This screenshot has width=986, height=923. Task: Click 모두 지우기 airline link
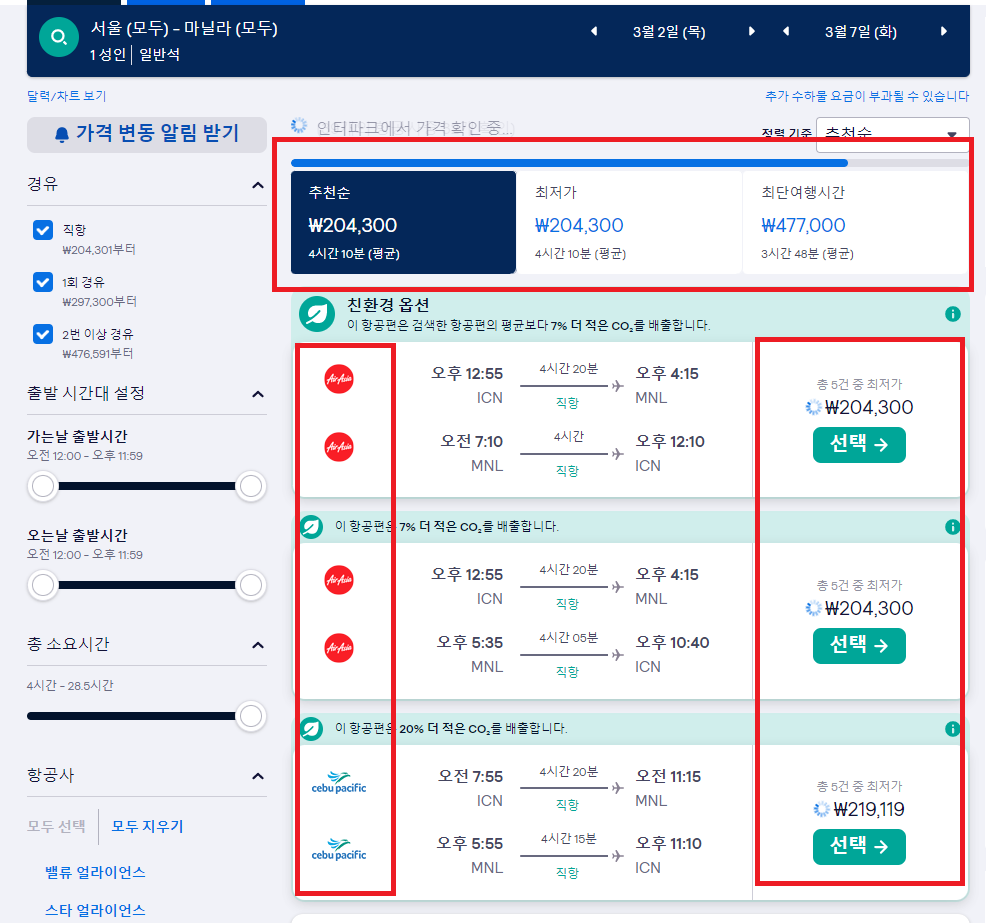pos(147,826)
